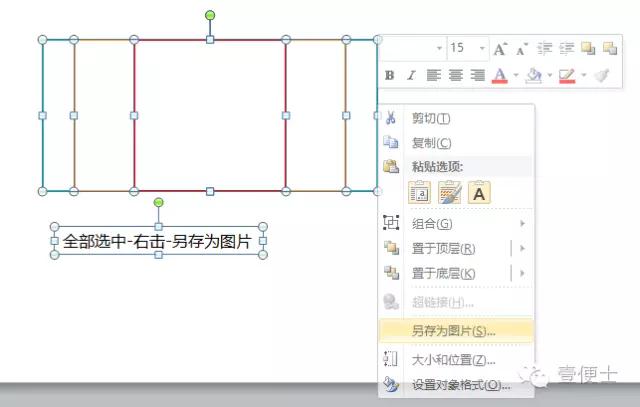Choose 复制(C) from the context menu
Screen dimensions: 640x407
click(x=456, y=143)
